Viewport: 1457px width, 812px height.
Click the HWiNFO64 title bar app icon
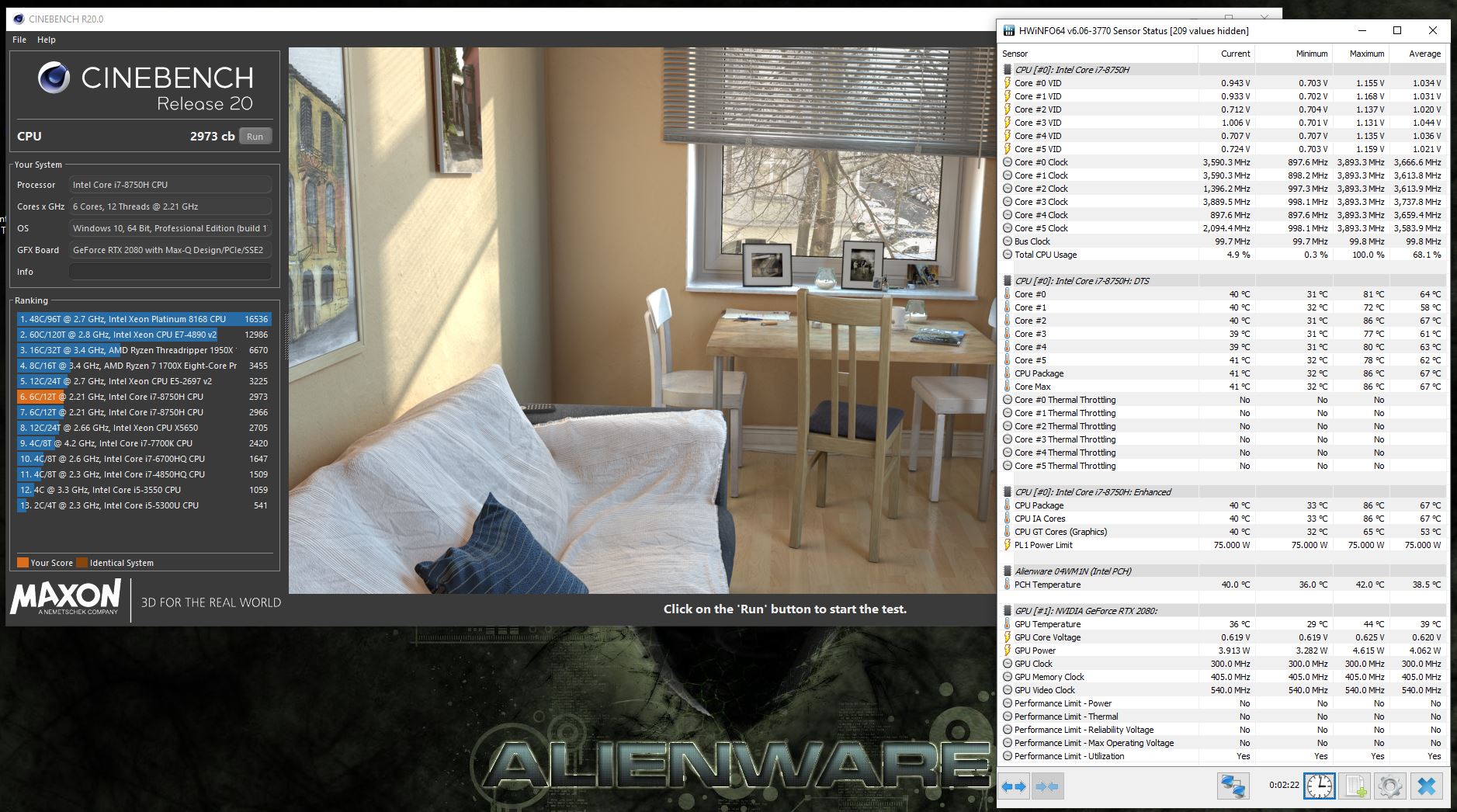click(1008, 31)
